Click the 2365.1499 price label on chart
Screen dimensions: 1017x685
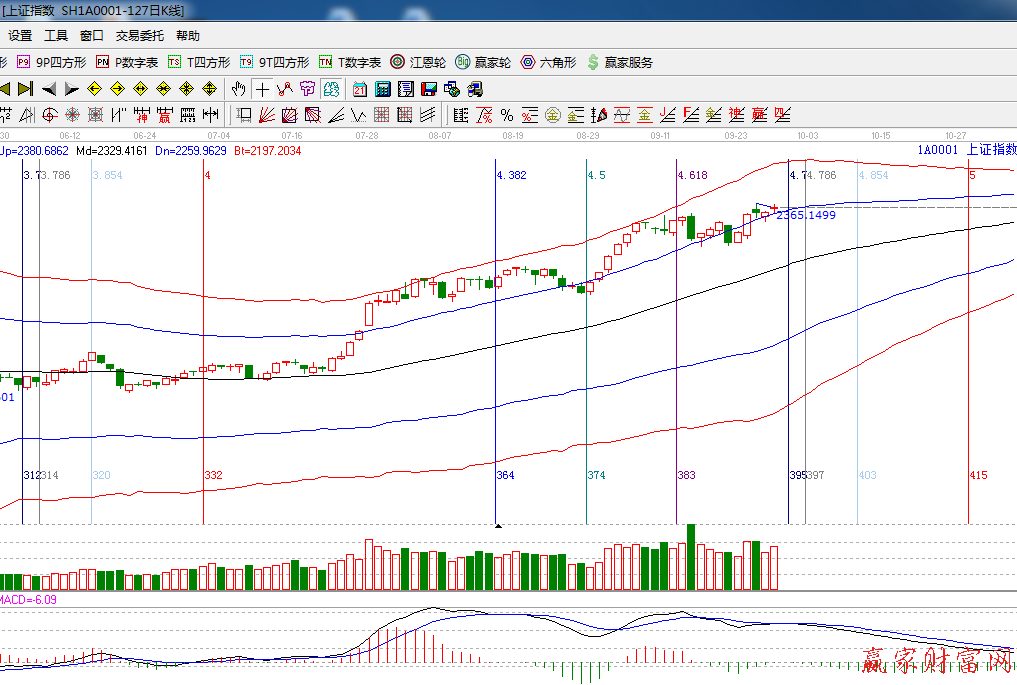pos(805,215)
